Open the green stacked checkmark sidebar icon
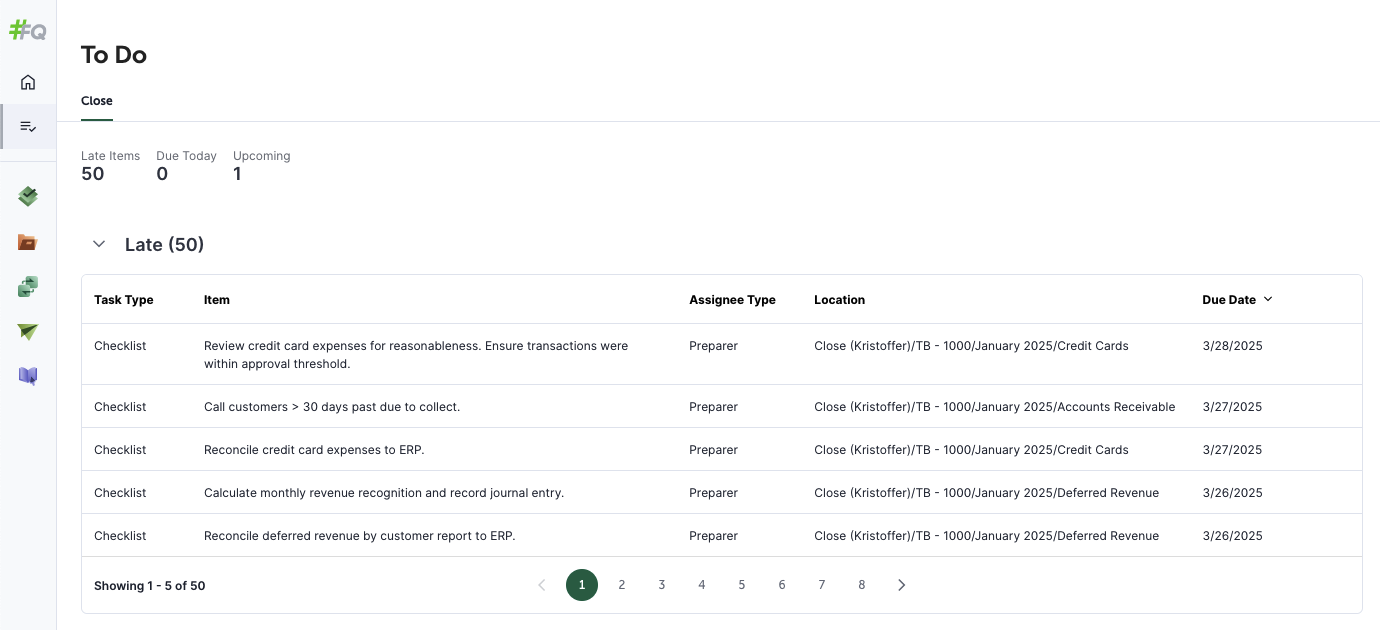 click(28, 197)
